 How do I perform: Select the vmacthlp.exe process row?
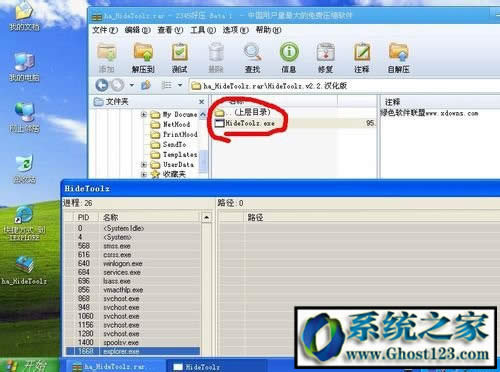pyautogui.click(x=133, y=290)
